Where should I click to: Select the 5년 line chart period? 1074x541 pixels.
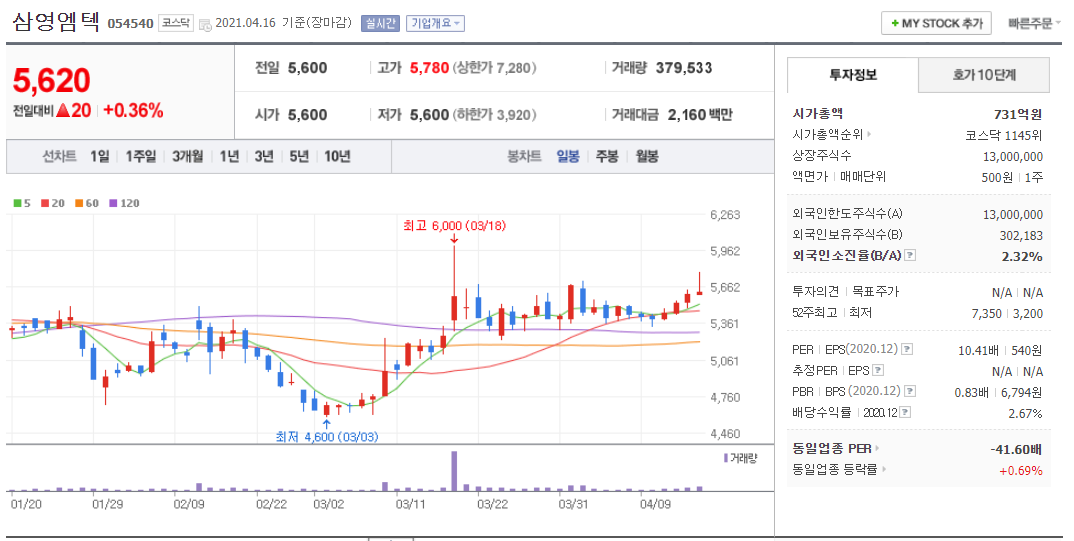[299, 157]
